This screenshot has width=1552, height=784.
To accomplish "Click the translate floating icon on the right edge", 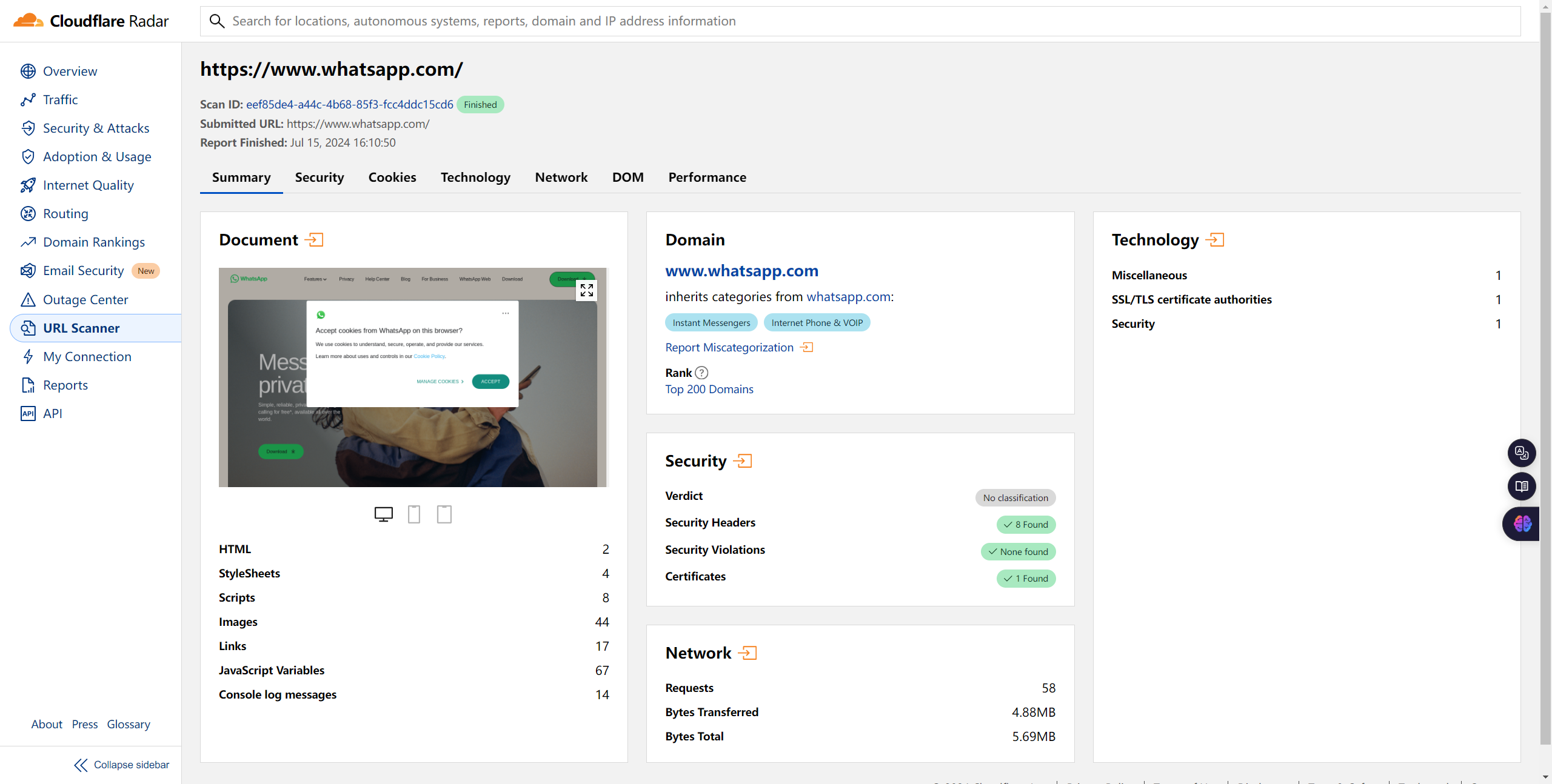I will [x=1521, y=453].
